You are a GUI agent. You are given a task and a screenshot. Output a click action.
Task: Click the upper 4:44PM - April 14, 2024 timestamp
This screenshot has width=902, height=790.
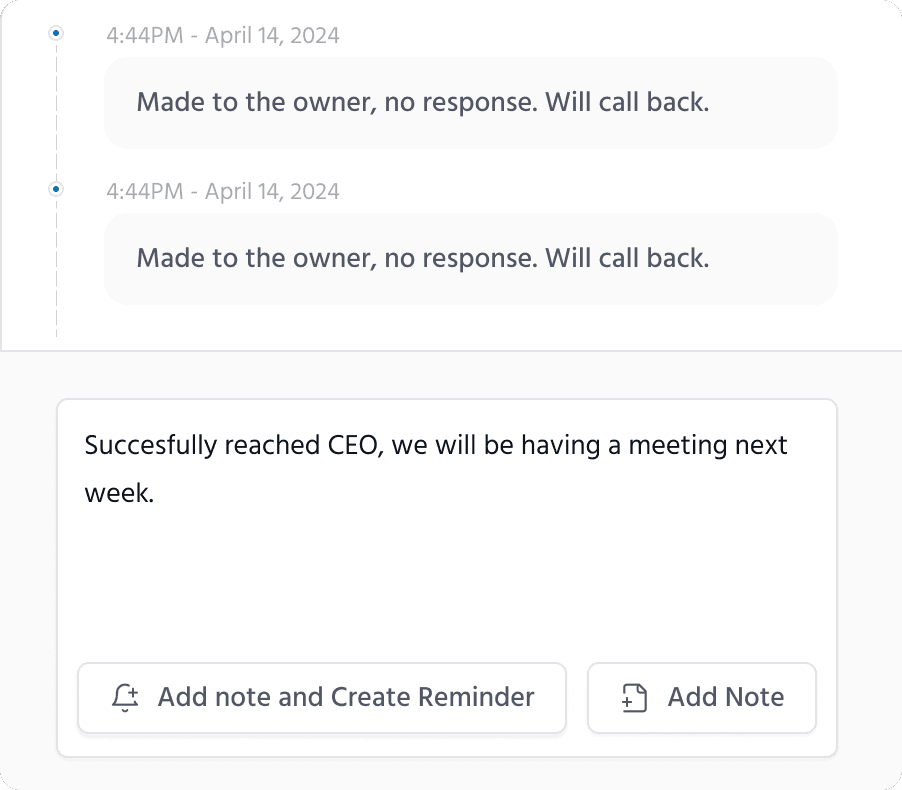[223, 36]
